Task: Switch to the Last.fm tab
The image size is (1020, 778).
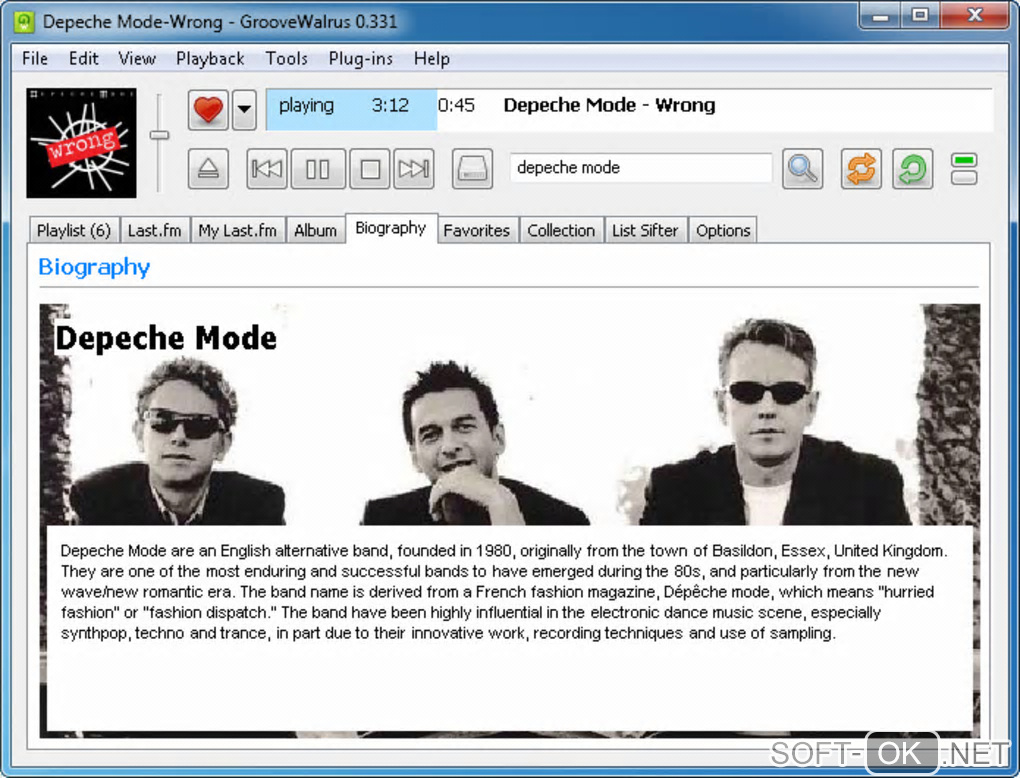Action: coord(154,230)
